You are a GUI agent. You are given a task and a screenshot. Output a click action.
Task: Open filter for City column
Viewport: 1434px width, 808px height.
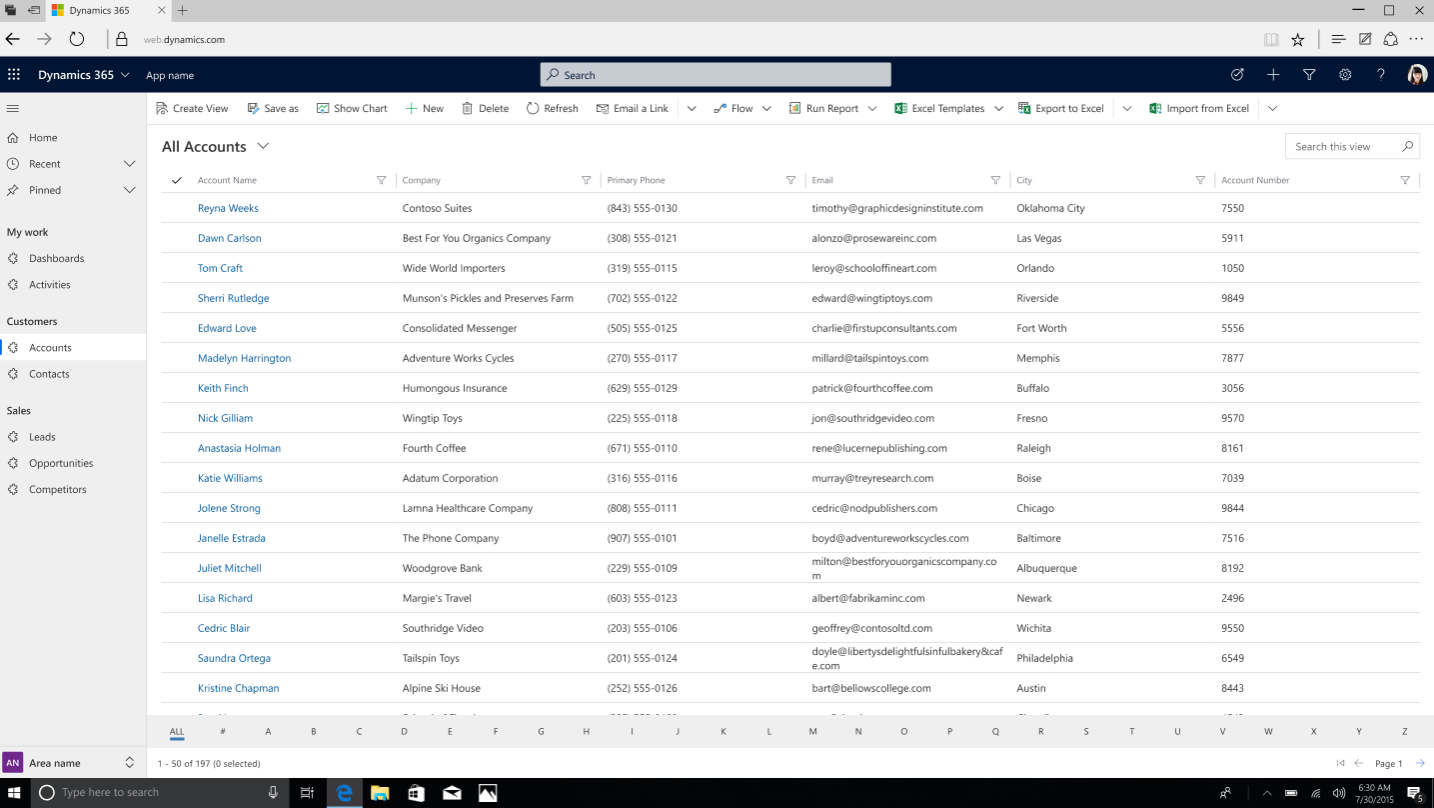(1200, 180)
